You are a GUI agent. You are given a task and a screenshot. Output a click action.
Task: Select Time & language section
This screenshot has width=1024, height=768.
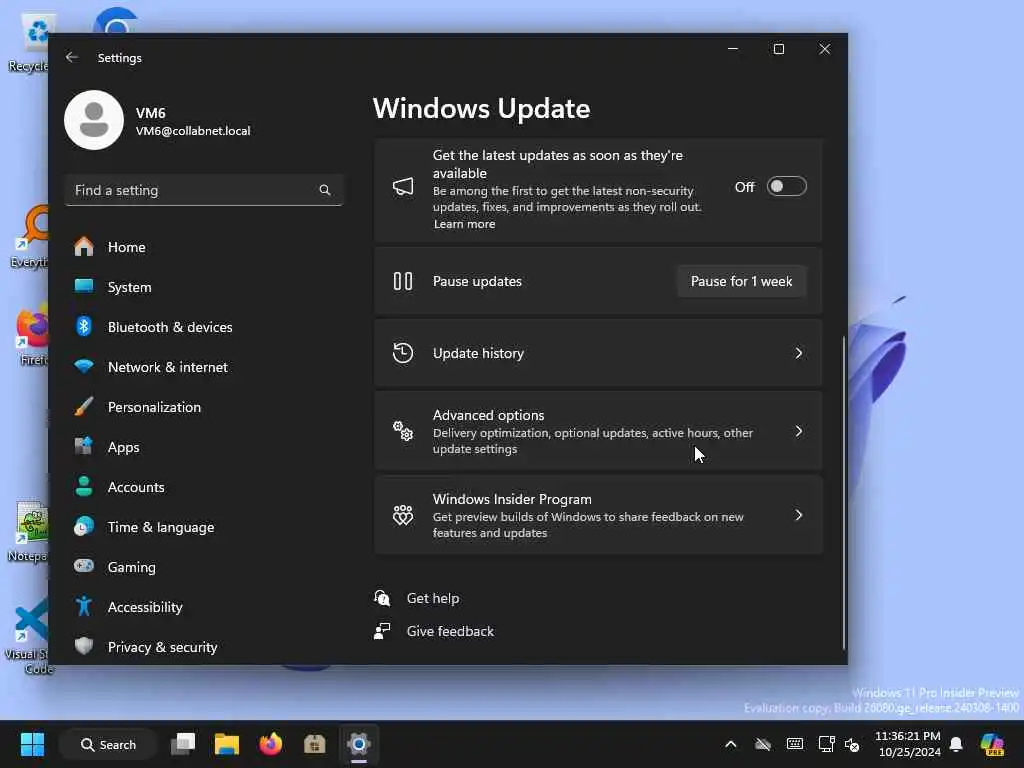tap(205, 526)
